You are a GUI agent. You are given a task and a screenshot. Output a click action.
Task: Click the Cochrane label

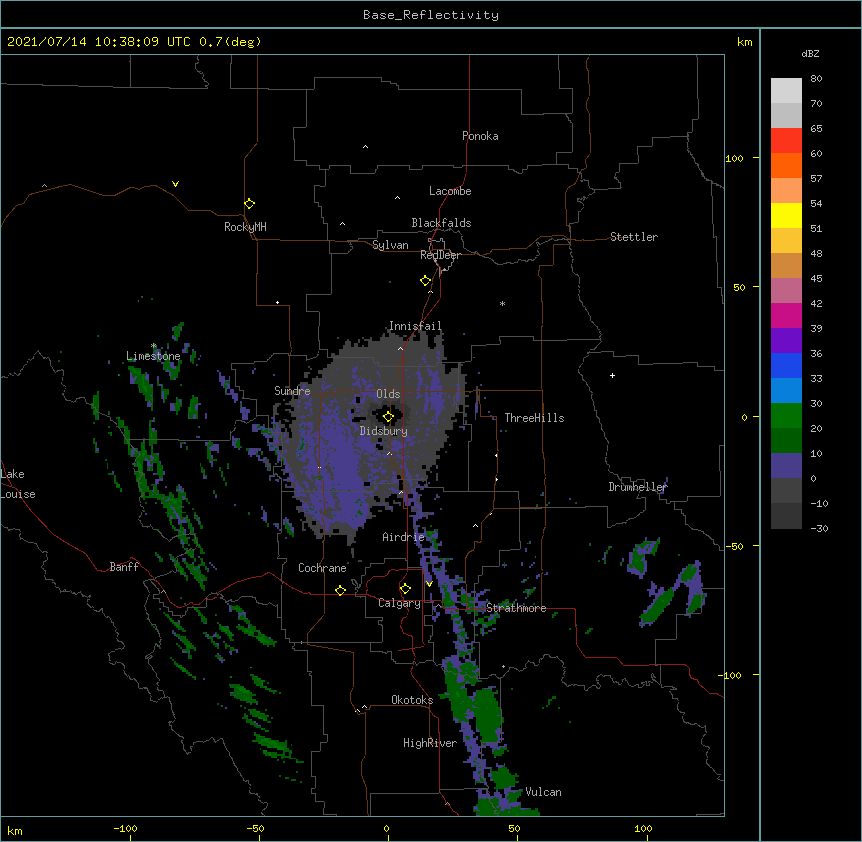point(322,568)
